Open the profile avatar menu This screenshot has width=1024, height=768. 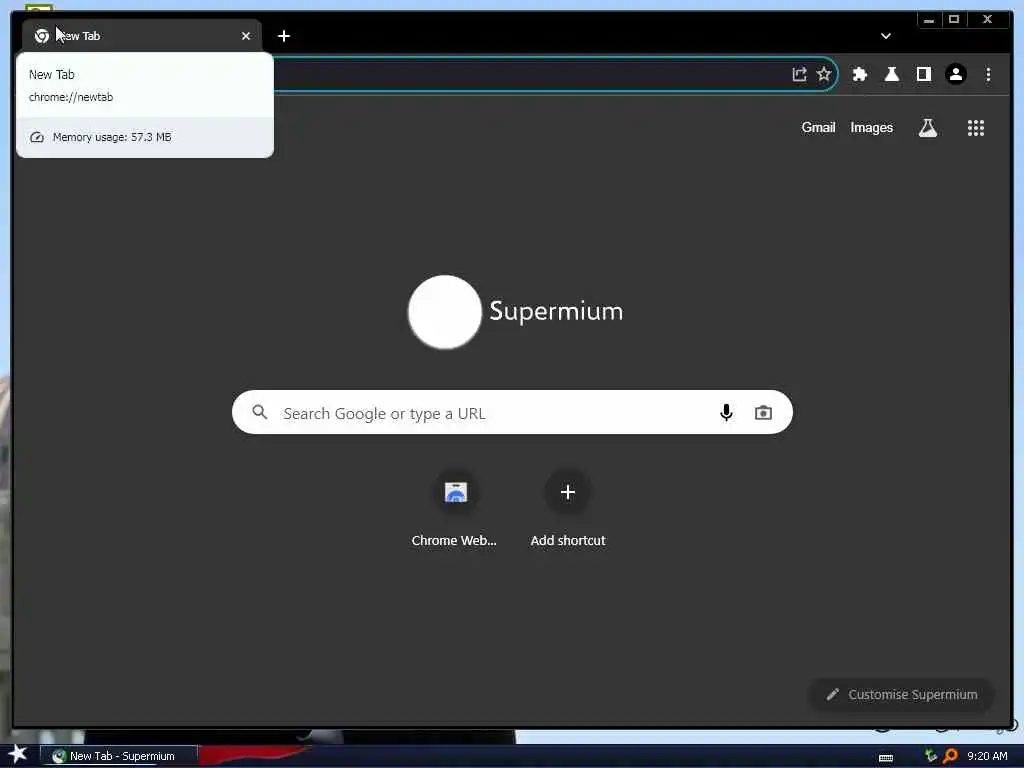tap(955, 74)
